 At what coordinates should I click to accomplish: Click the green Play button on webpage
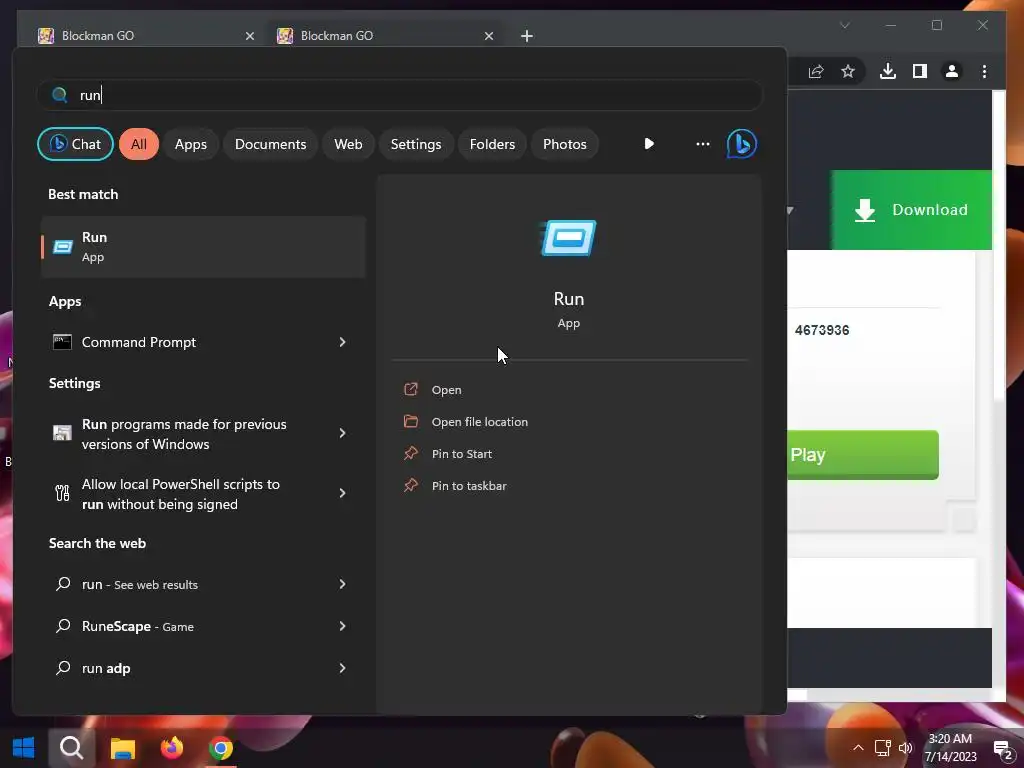(x=863, y=455)
